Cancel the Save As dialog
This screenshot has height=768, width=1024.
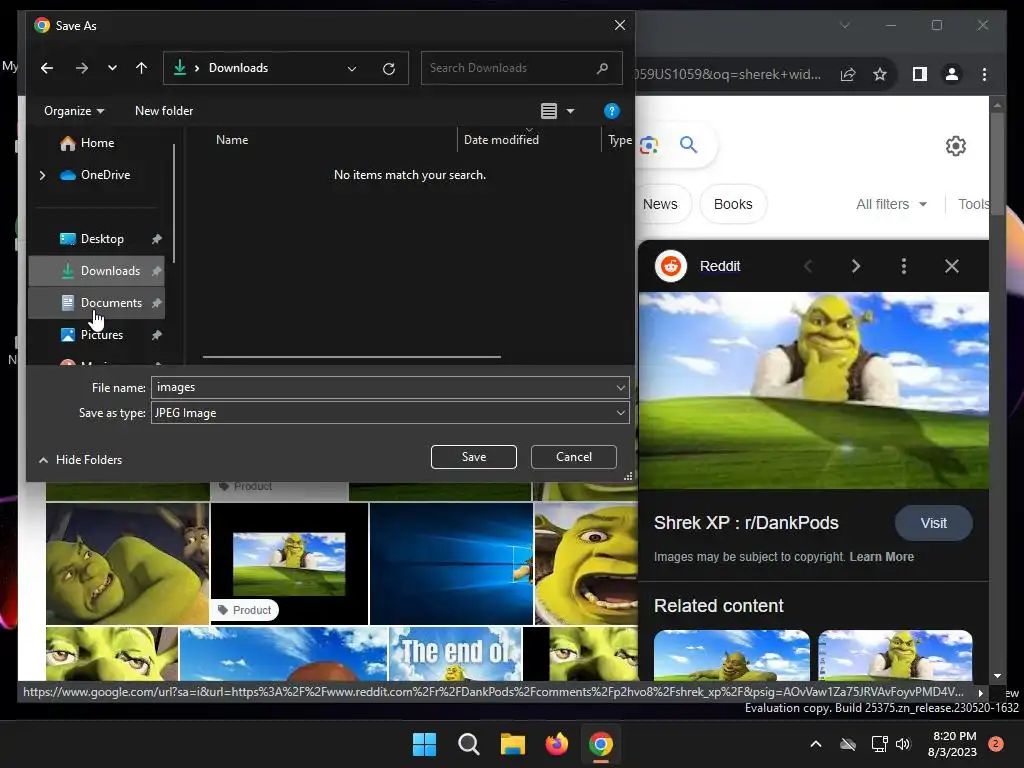coord(573,457)
